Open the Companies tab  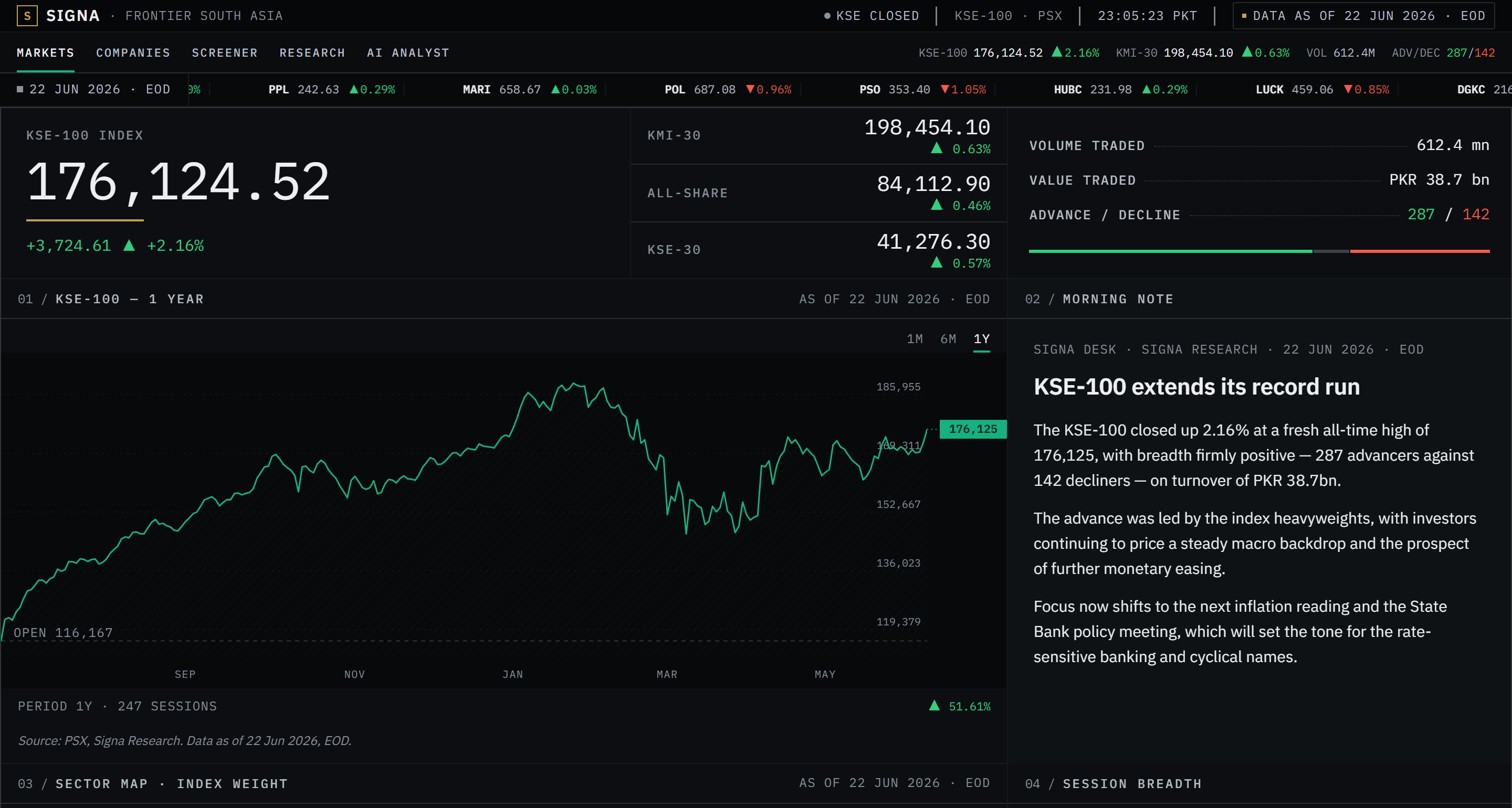pyautogui.click(x=133, y=53)
